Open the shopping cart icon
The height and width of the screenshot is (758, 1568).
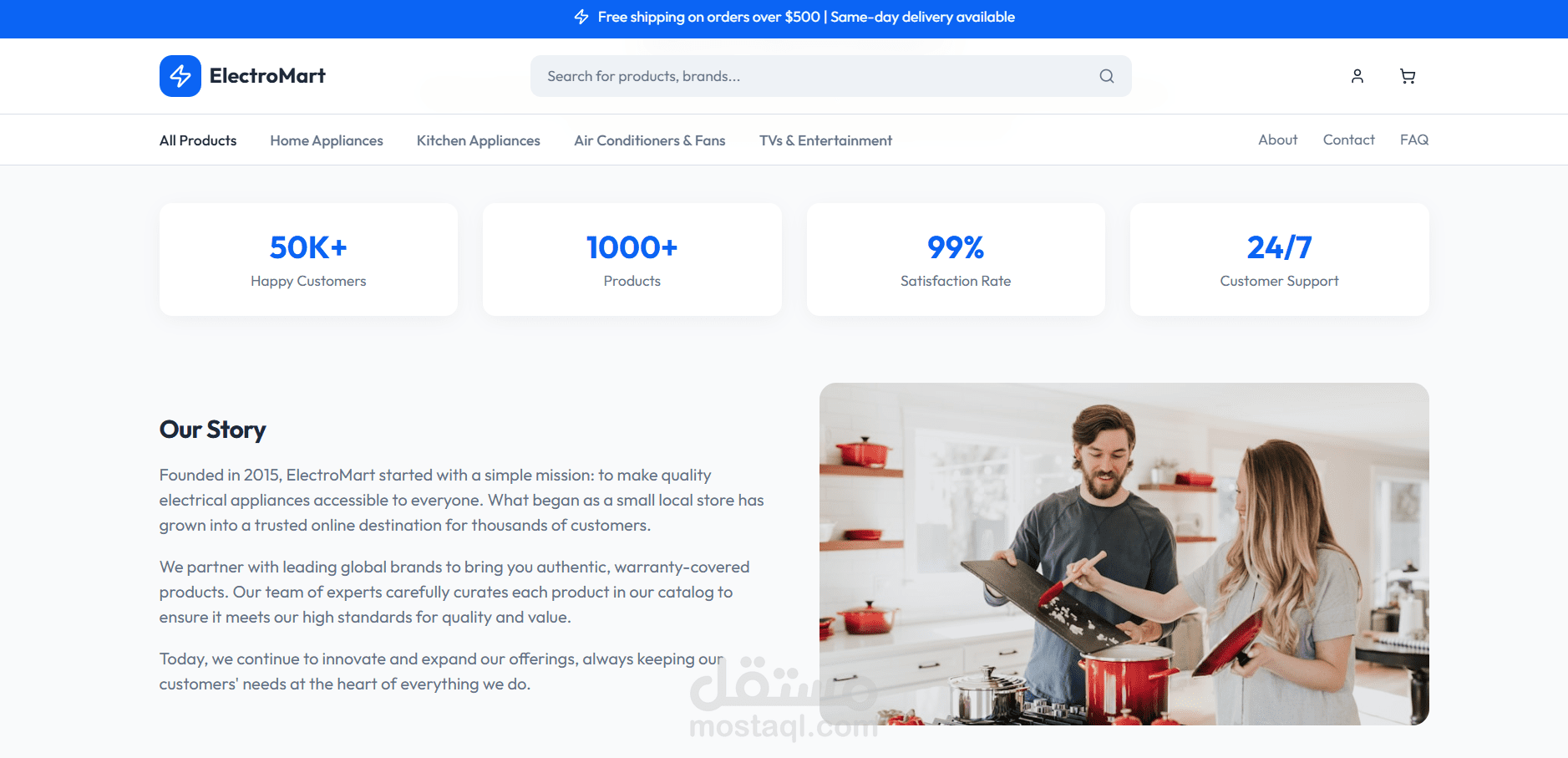coord(1408,76)
